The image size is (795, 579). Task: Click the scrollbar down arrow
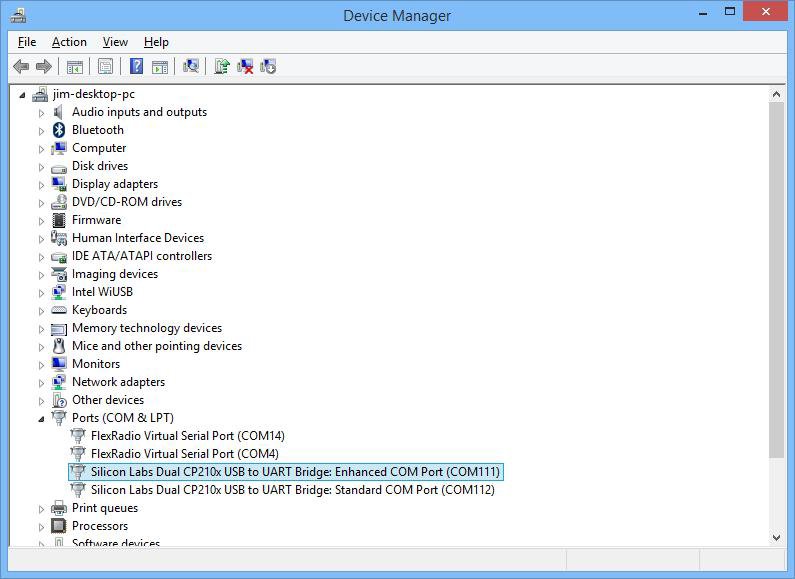[776, 538]
